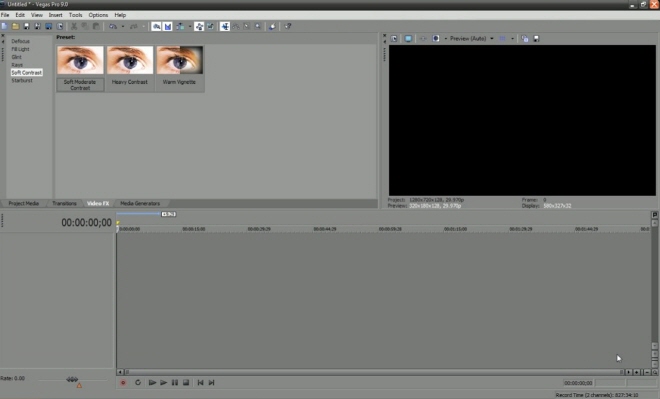660x399 pixels.
Task: Copy snapshot to clipboard icon
Action: [x=524, y=38]
